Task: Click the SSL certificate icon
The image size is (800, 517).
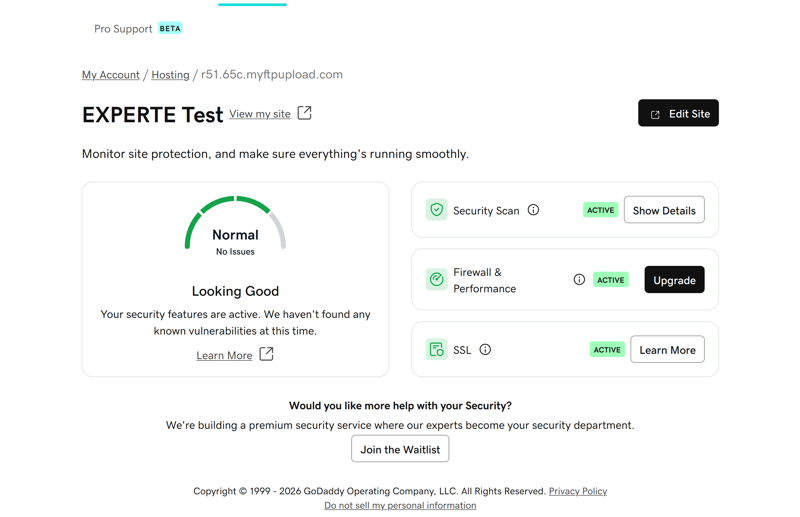Action: (x=436, y=350)
